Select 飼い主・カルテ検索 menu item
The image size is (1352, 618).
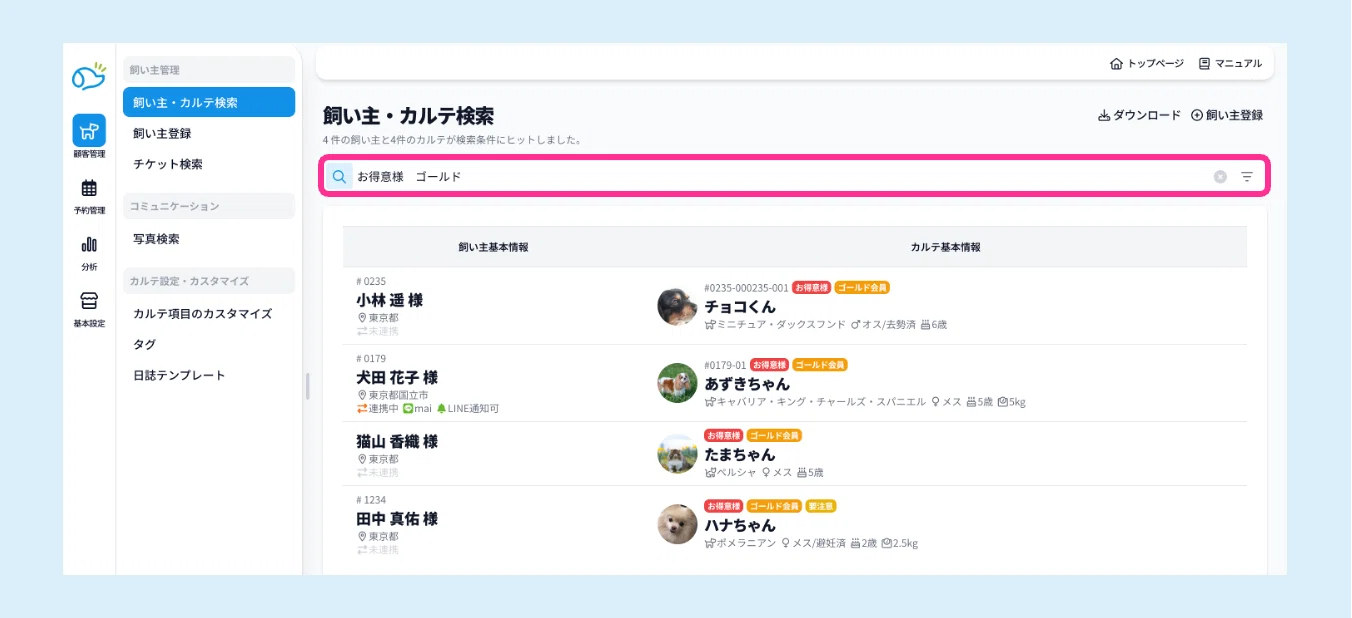tap(209, 102)
